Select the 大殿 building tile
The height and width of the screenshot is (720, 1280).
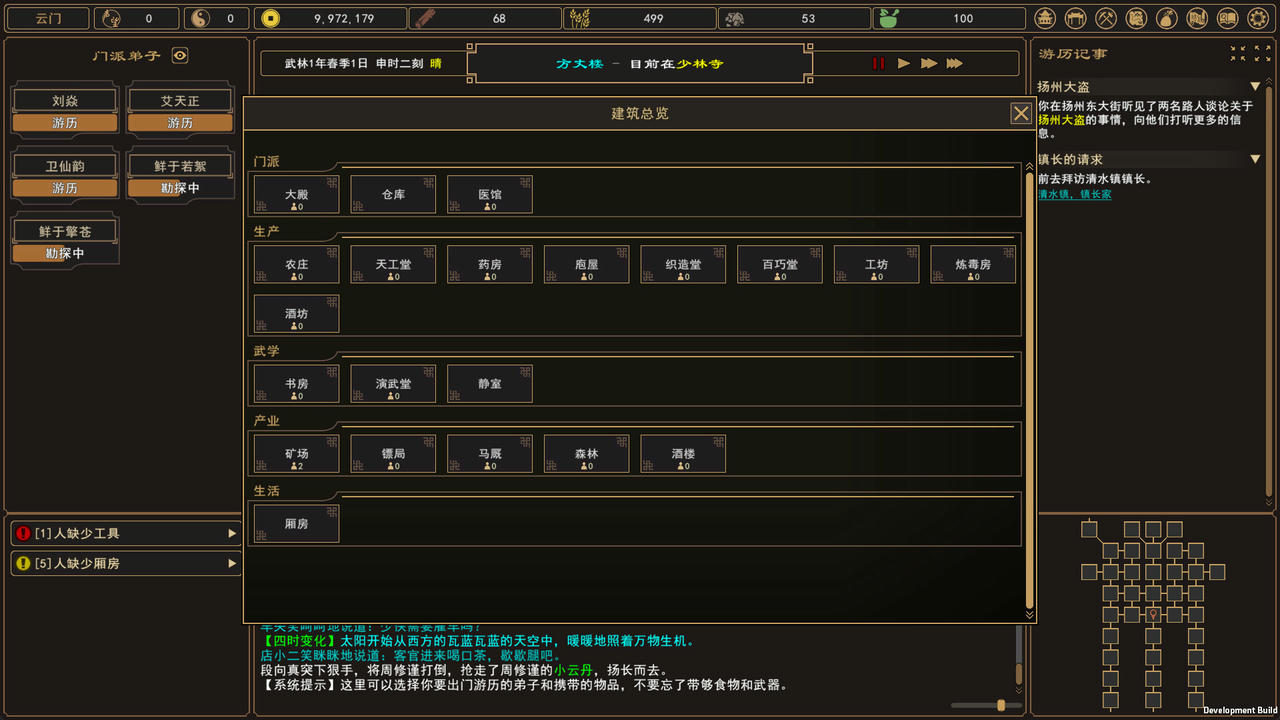(x=296, y=195)
